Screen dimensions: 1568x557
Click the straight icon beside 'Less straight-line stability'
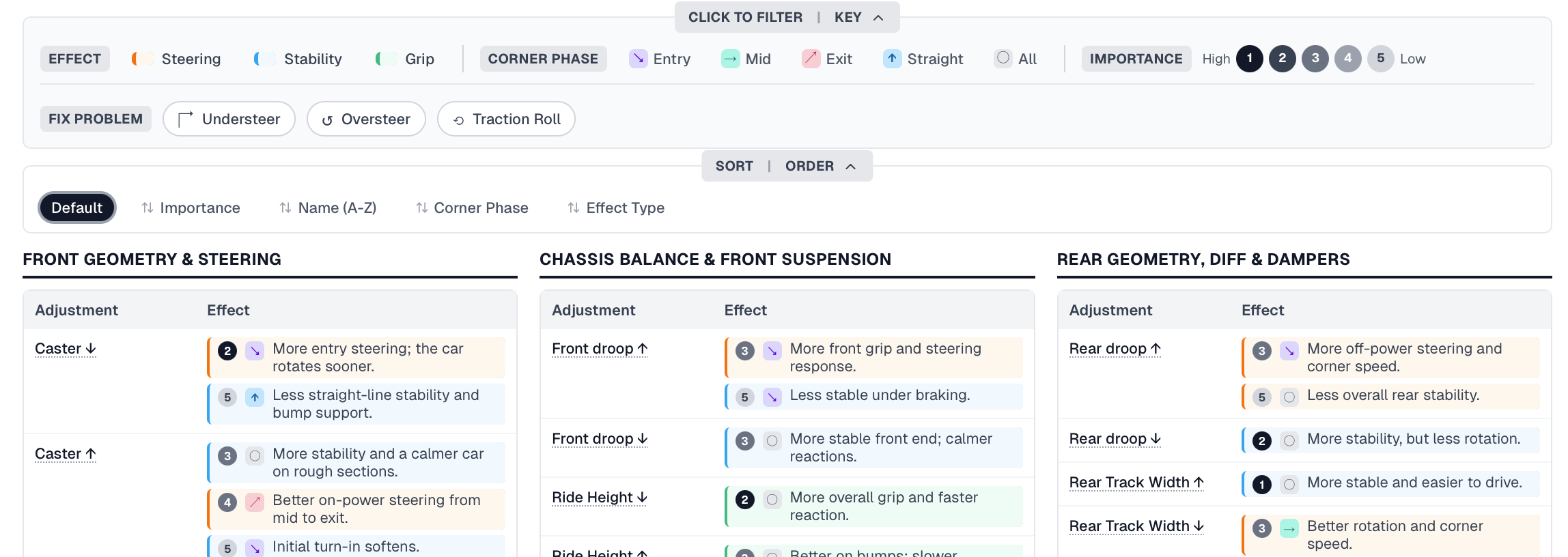click(x=255, y=397)
